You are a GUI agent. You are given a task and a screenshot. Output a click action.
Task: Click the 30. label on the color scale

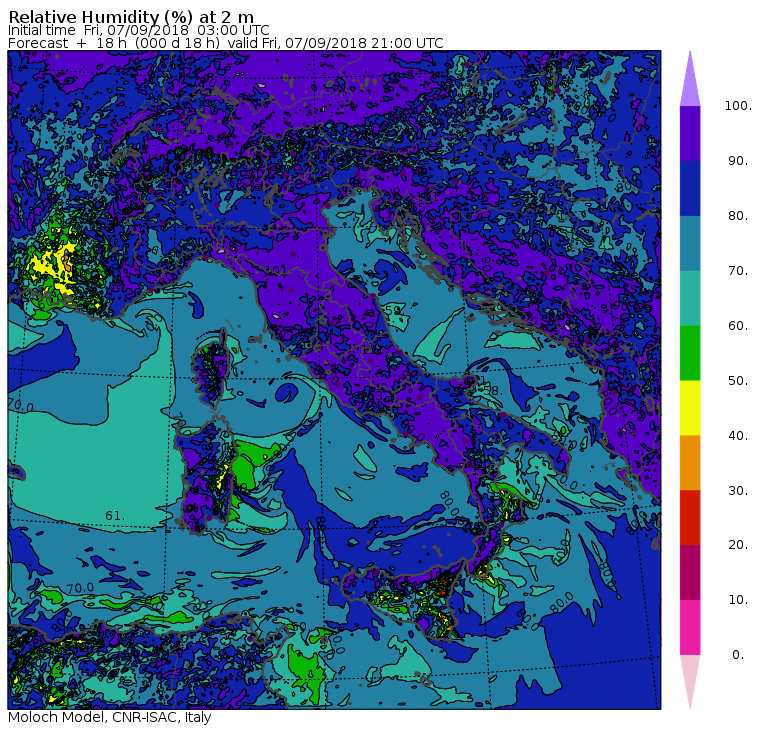click(738, 491)
